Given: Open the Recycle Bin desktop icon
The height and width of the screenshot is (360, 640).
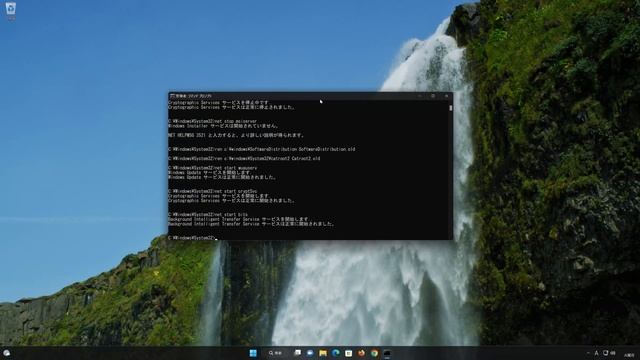Looking at the screenshot, I should (x=11, y=11).
